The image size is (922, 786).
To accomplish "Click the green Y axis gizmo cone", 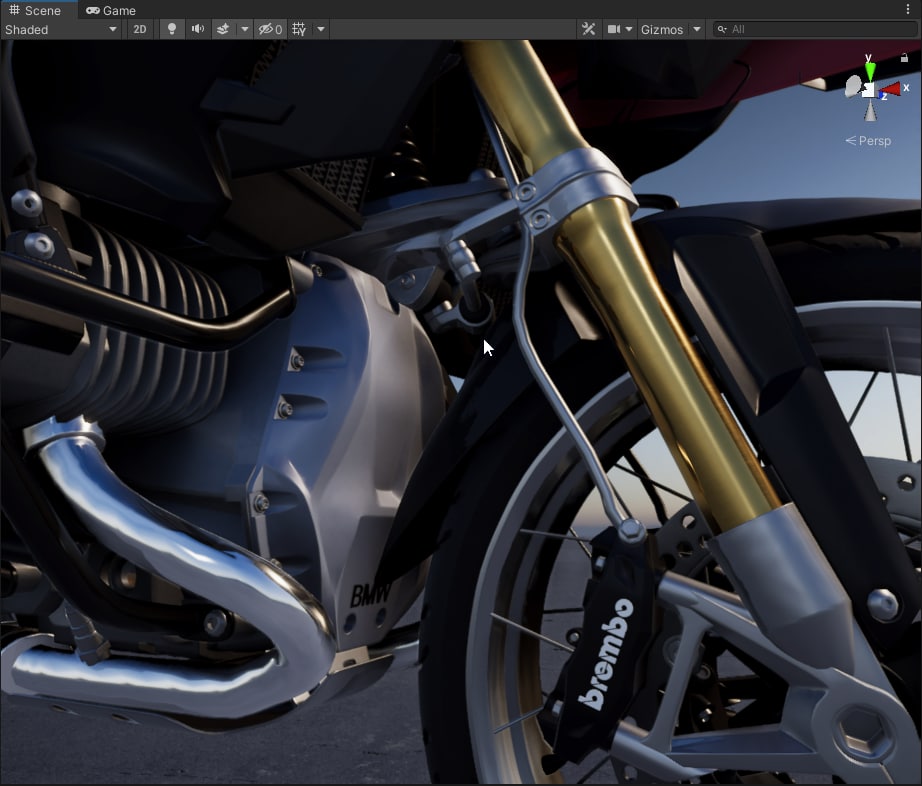I will pyautogui.click(x=870, y=69).
